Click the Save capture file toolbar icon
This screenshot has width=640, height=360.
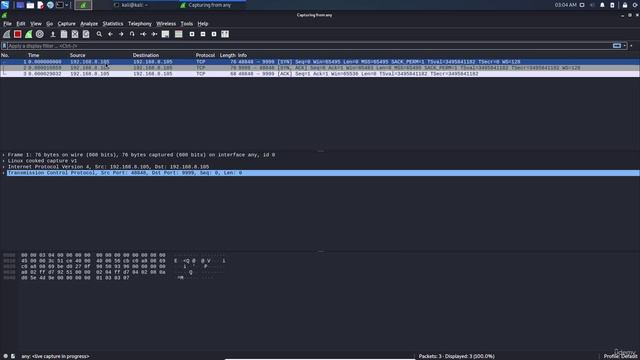coord(64,34)
